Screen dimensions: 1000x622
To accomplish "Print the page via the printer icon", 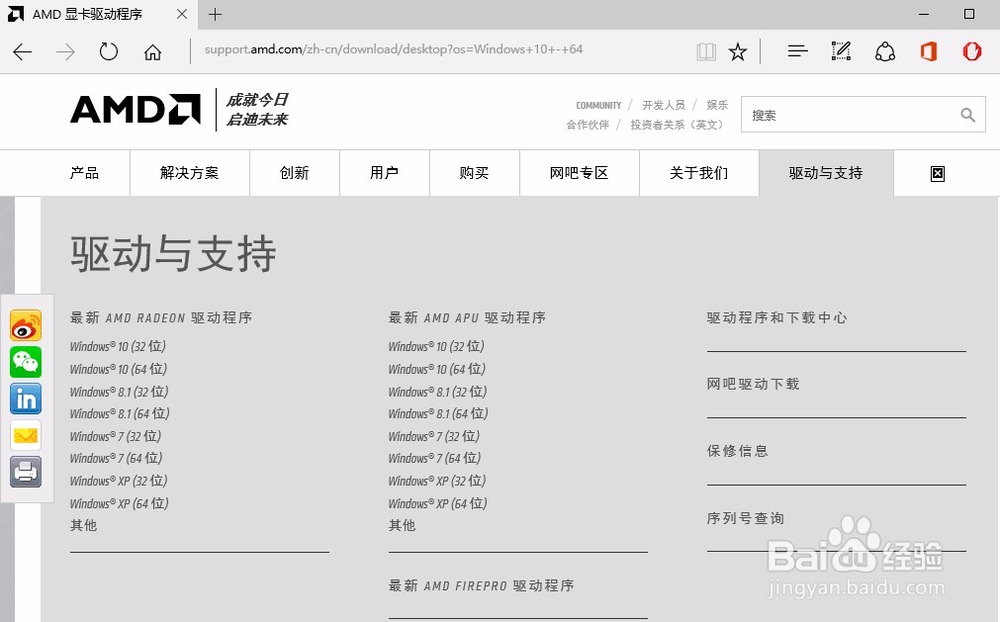I will pos(25,472).
